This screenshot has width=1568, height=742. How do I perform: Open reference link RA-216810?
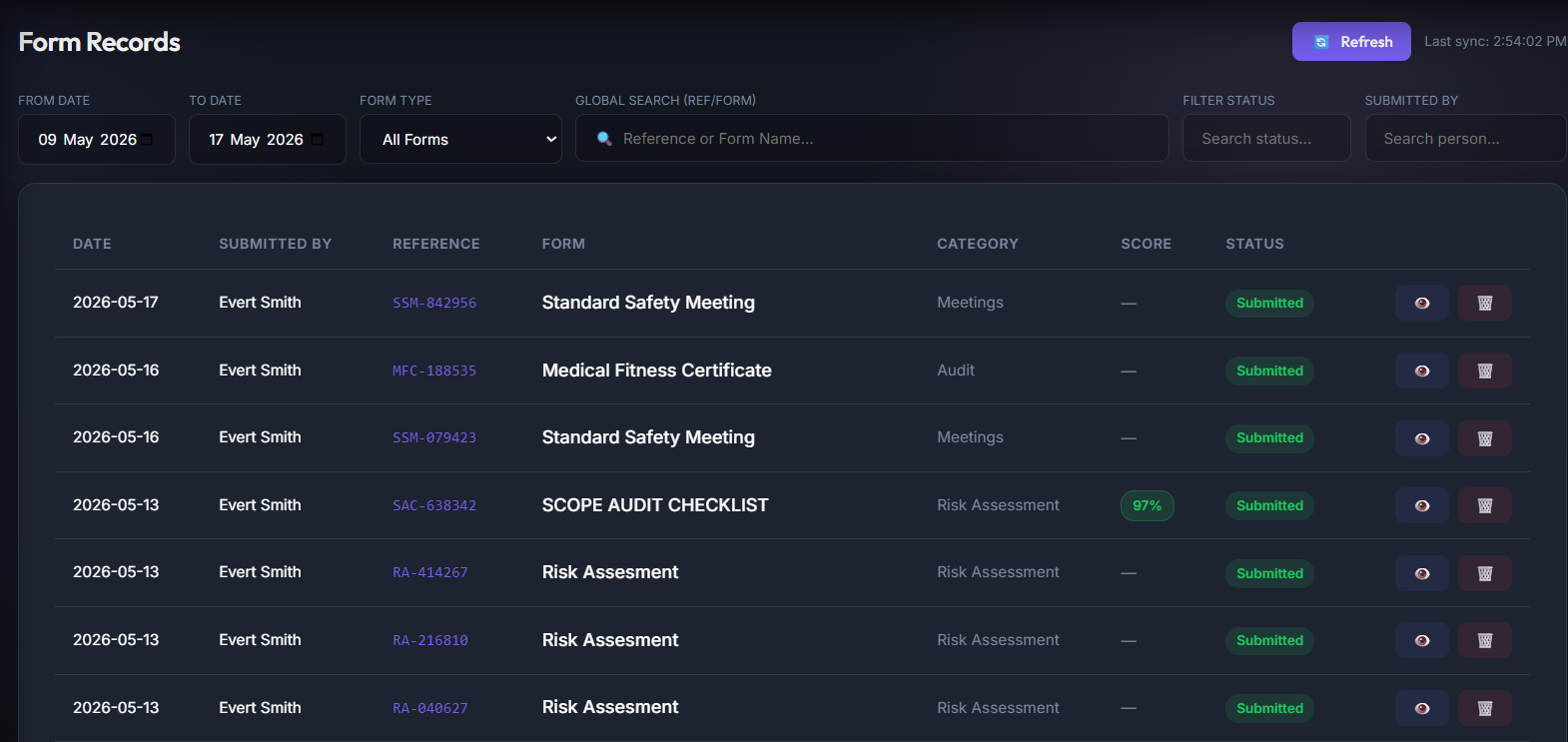tap(430, 640)
